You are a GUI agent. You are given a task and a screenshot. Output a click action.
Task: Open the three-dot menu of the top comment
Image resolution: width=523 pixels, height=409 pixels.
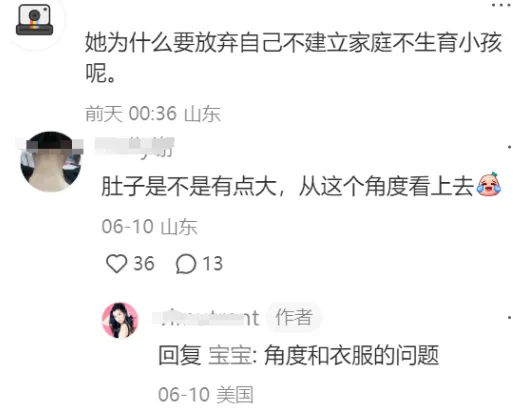501,5
